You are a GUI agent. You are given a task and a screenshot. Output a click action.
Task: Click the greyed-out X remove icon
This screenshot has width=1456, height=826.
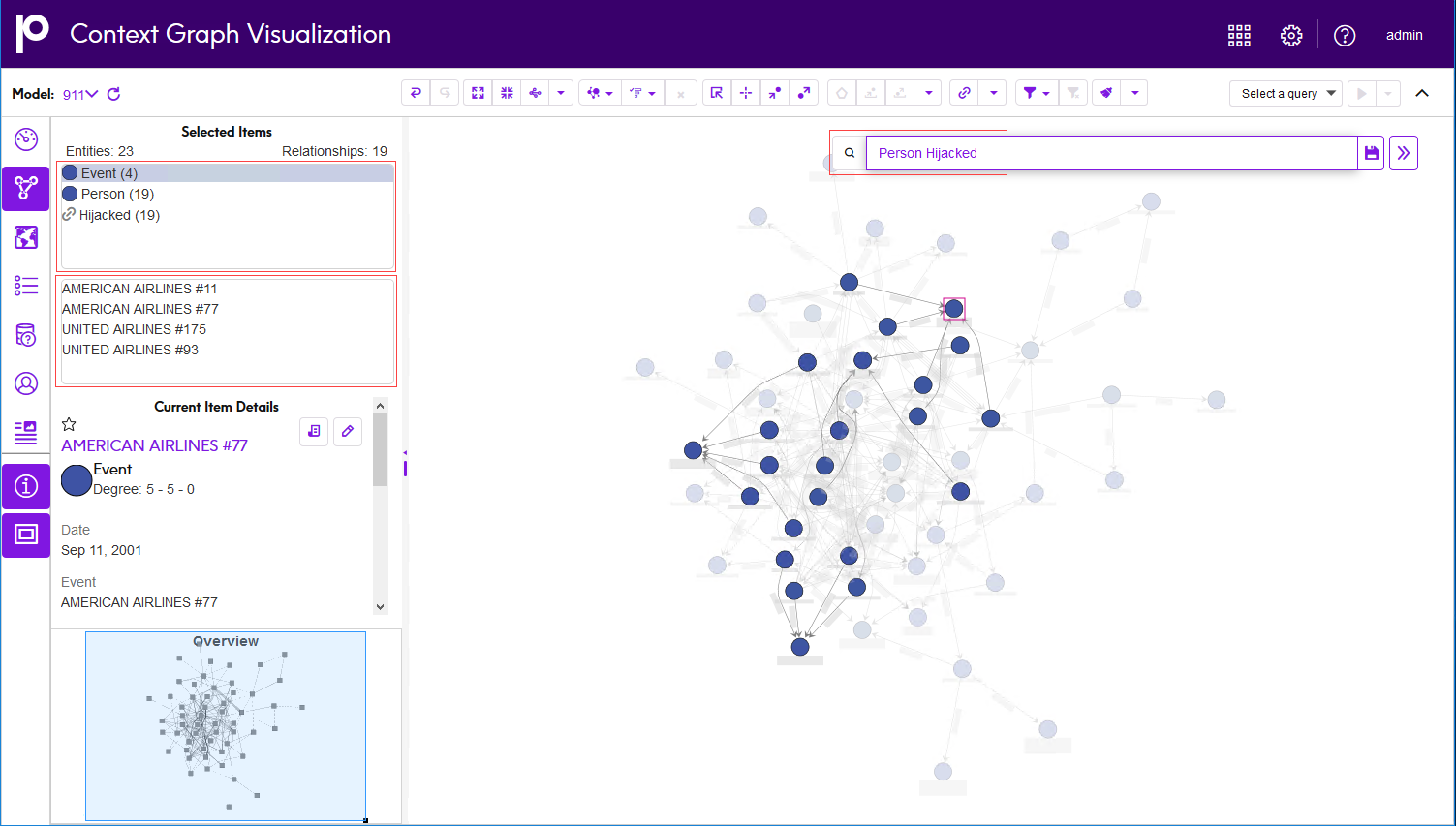point(681,93)
